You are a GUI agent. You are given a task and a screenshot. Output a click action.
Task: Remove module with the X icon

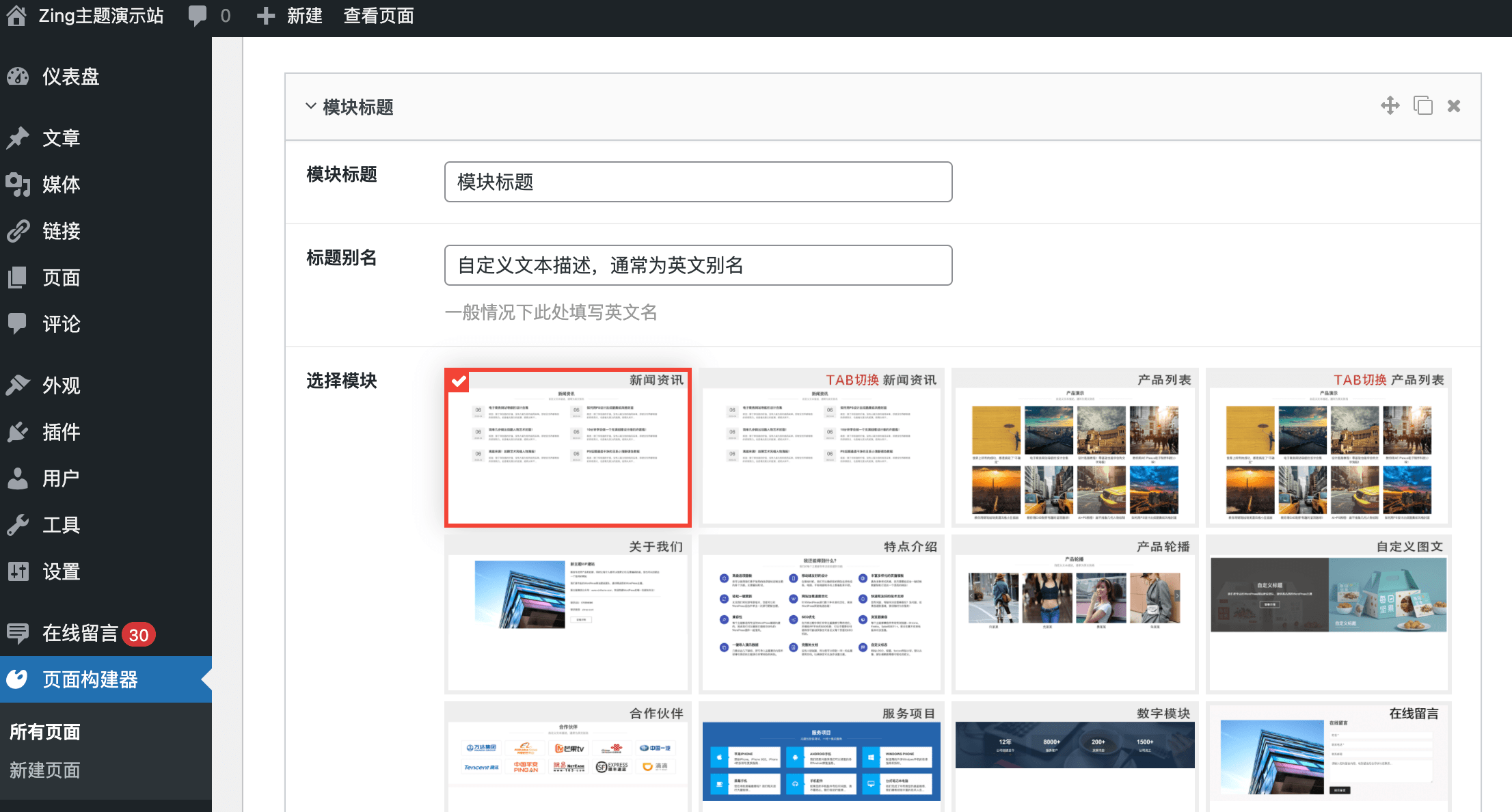1454,106
